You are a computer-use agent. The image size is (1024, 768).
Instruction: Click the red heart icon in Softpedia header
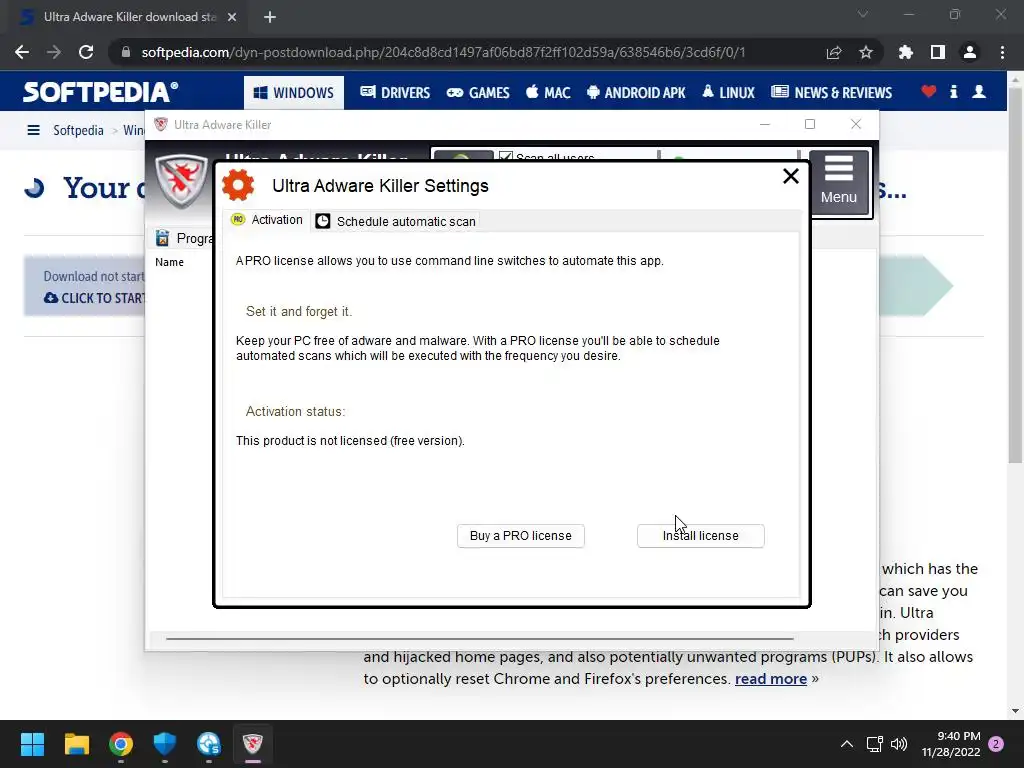click(928, 91)
